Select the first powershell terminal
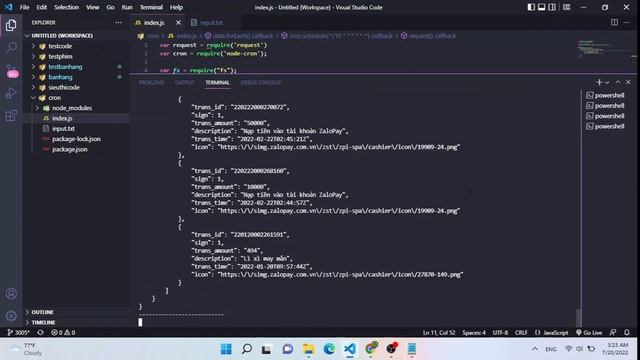 tap(605, 95)
